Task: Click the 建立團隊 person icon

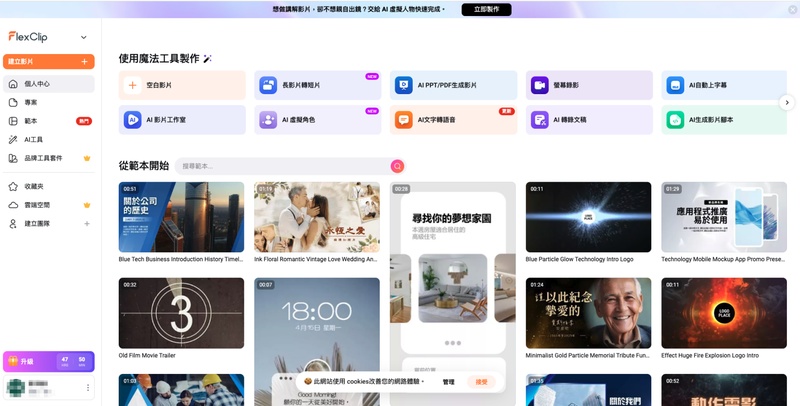Action: tap(13, 223)
